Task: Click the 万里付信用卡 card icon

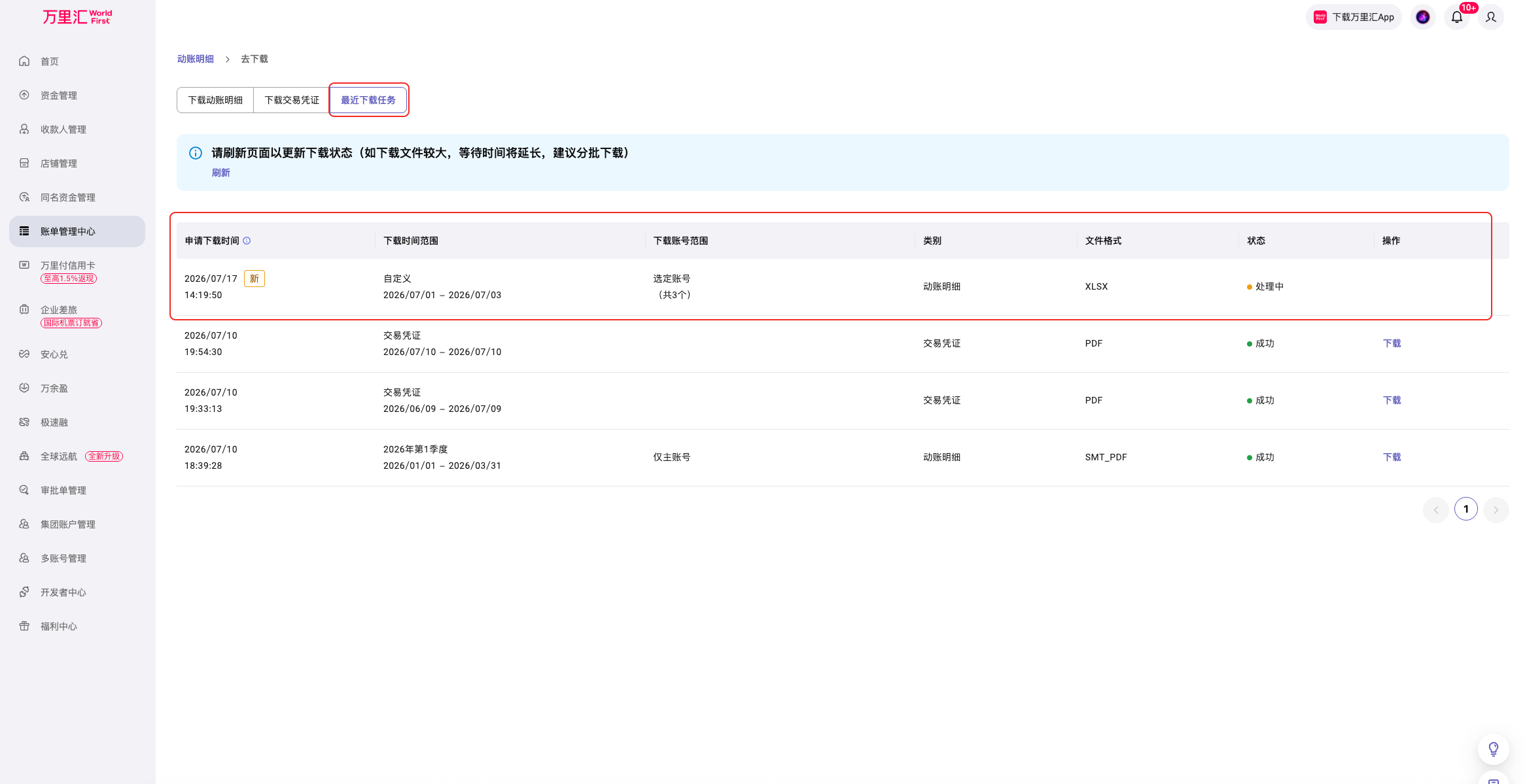Action: (24, 265)
